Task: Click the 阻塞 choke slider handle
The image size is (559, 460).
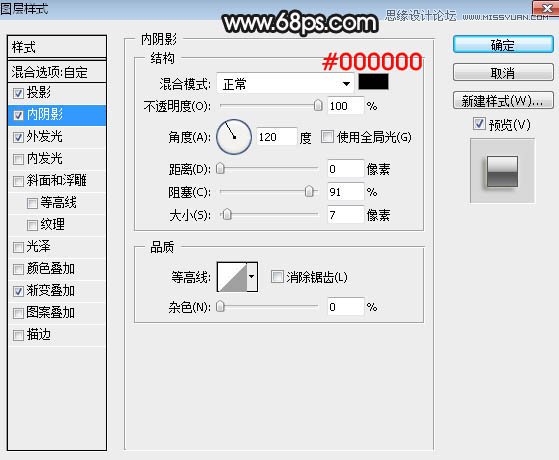Action: [x=309, y=191]
